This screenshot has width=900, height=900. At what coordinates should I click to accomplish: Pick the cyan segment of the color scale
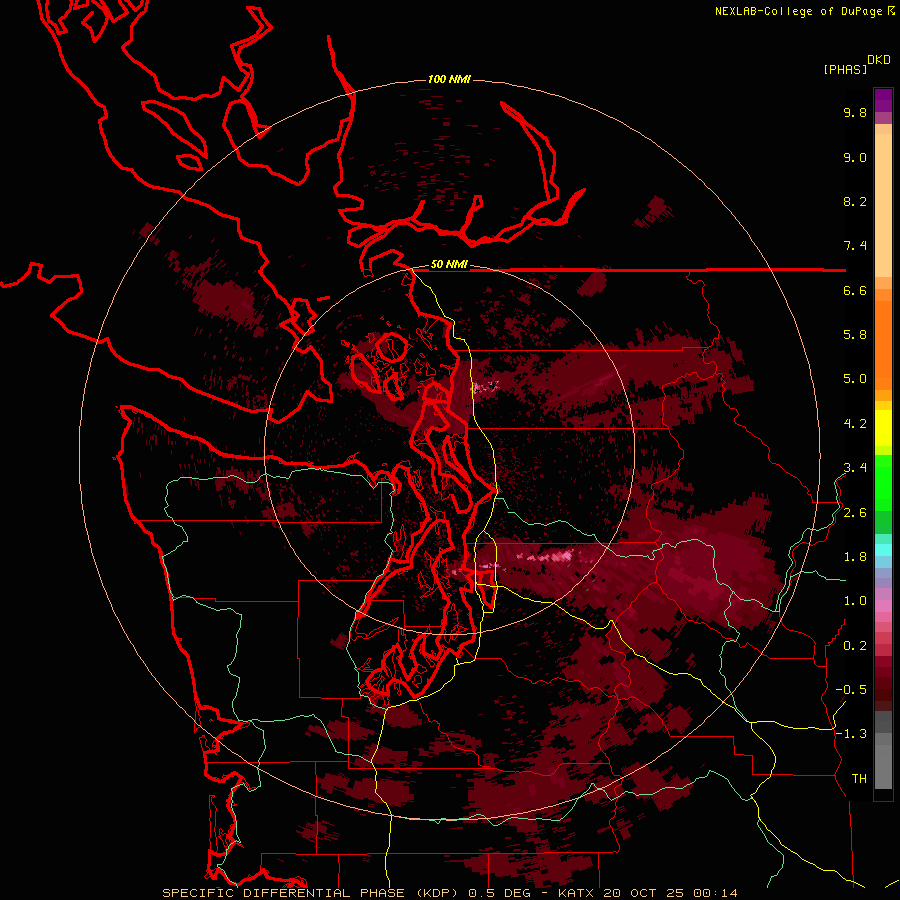pos(883,550)
